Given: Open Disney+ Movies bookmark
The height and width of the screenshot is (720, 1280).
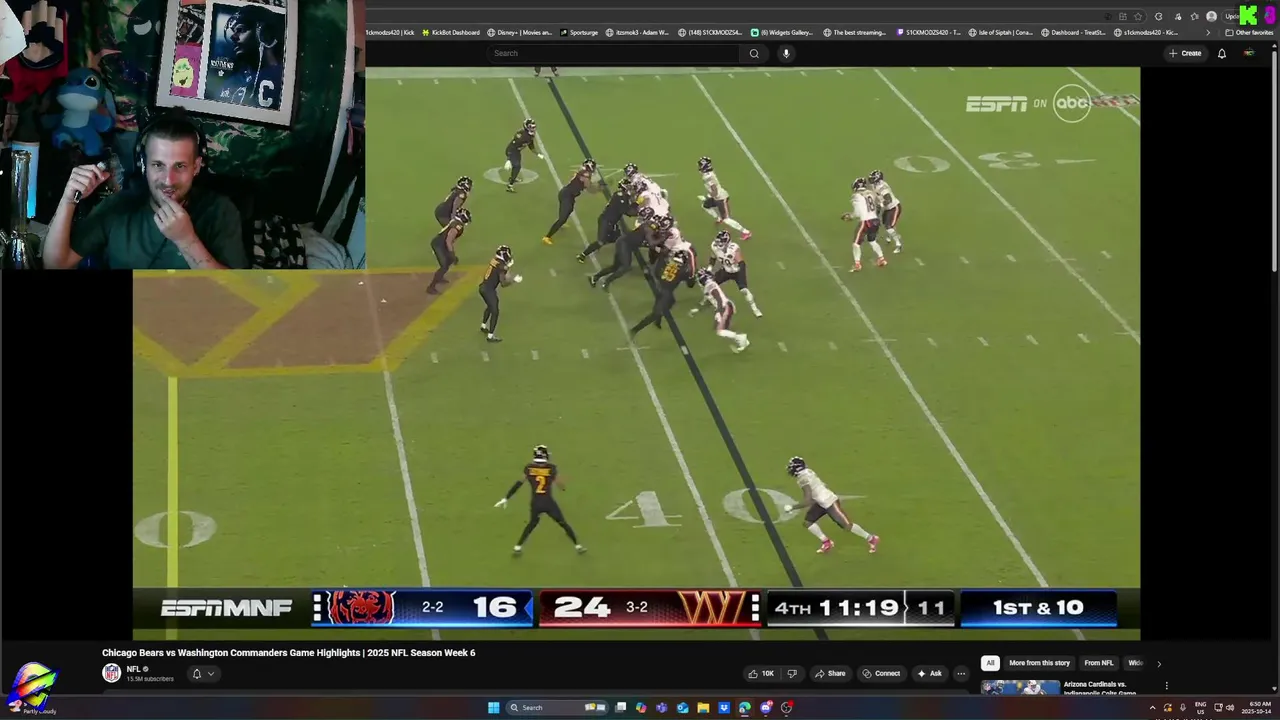Looking at the screenshot, I should (520, 32).
